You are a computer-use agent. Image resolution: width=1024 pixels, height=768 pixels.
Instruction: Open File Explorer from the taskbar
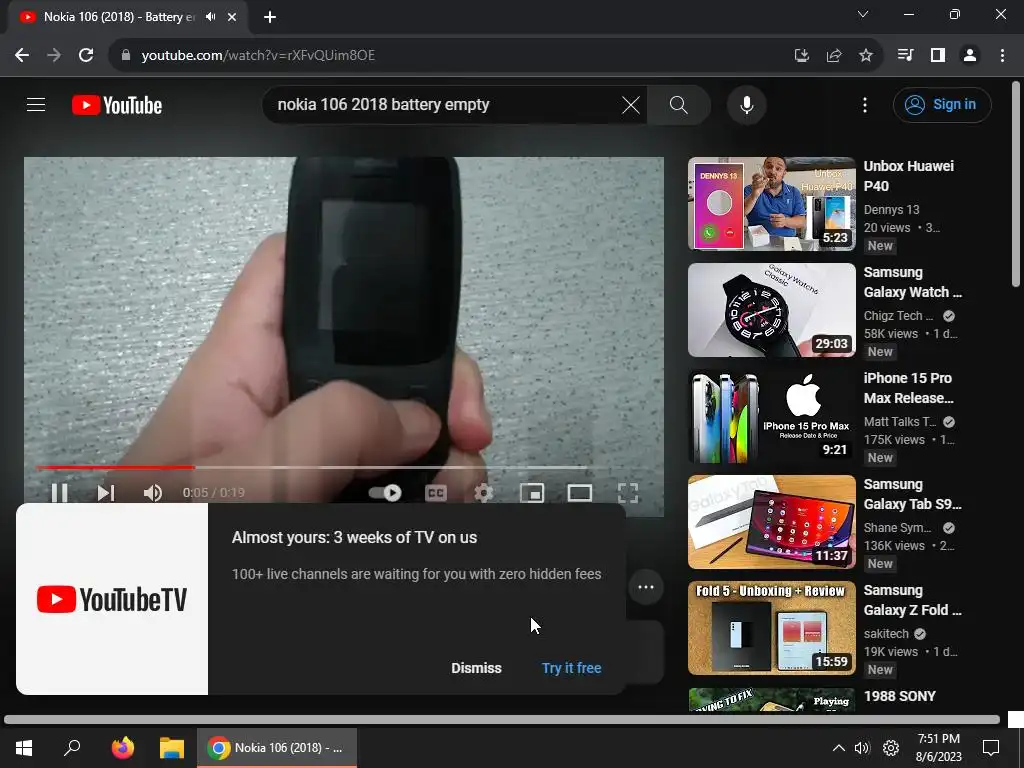tap(172, 748)
